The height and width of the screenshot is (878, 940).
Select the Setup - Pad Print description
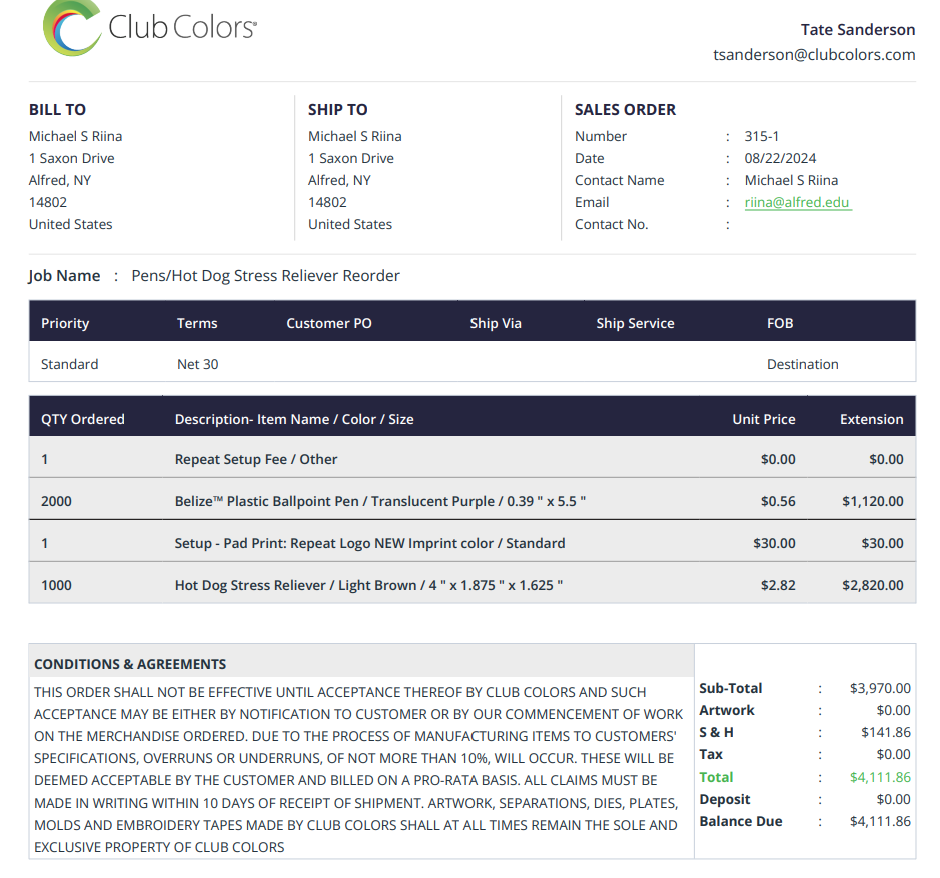click(x=370, y=544)
